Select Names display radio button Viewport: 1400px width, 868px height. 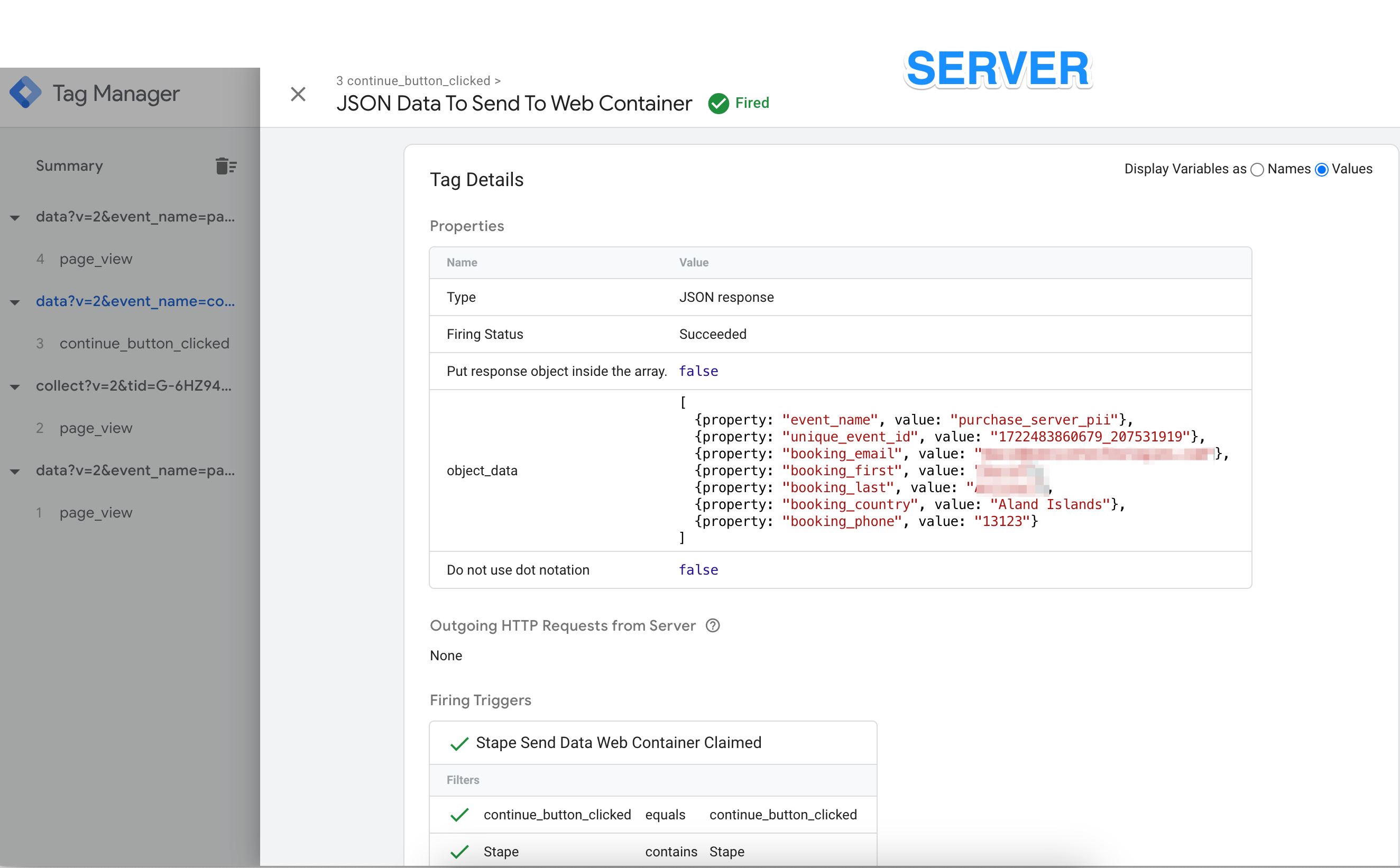click(1257, 169)
